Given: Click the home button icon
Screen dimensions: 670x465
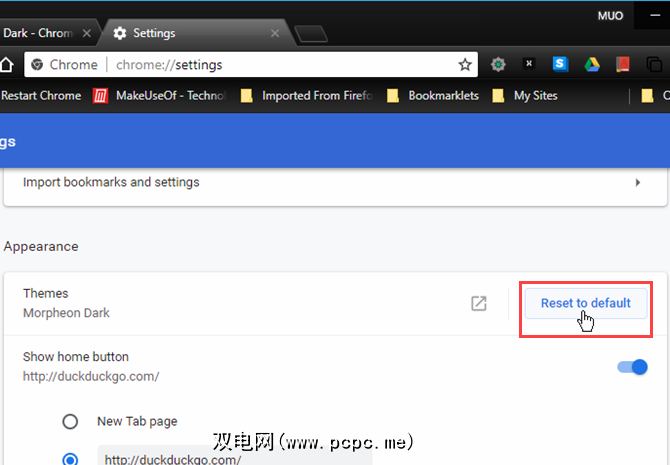Looking at the screenshot, I should point(6,65).
